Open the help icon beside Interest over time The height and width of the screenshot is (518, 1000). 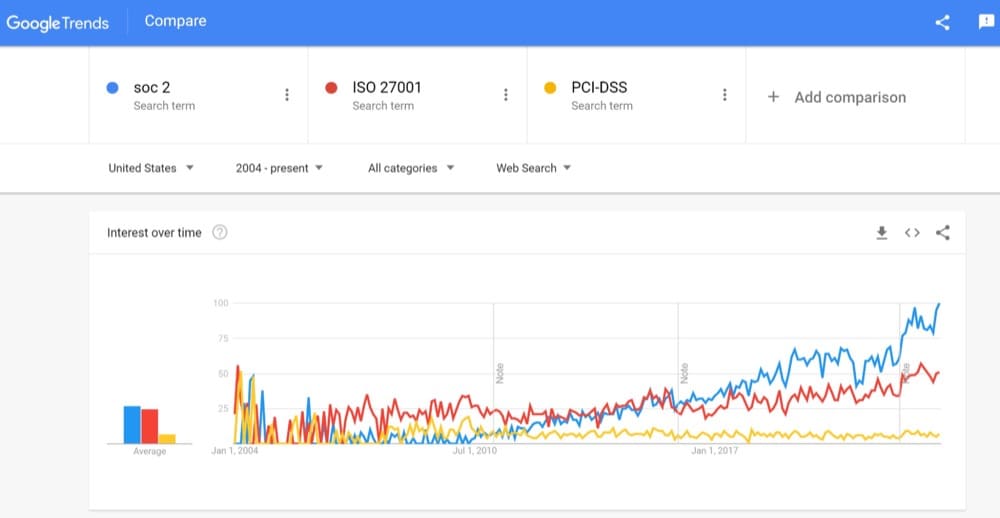coord(219,233)
